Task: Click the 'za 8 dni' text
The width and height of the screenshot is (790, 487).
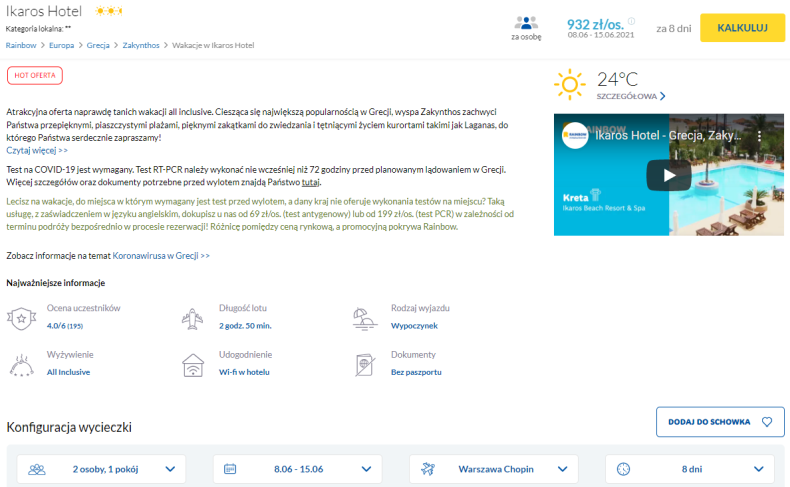Action: [674, 29]
